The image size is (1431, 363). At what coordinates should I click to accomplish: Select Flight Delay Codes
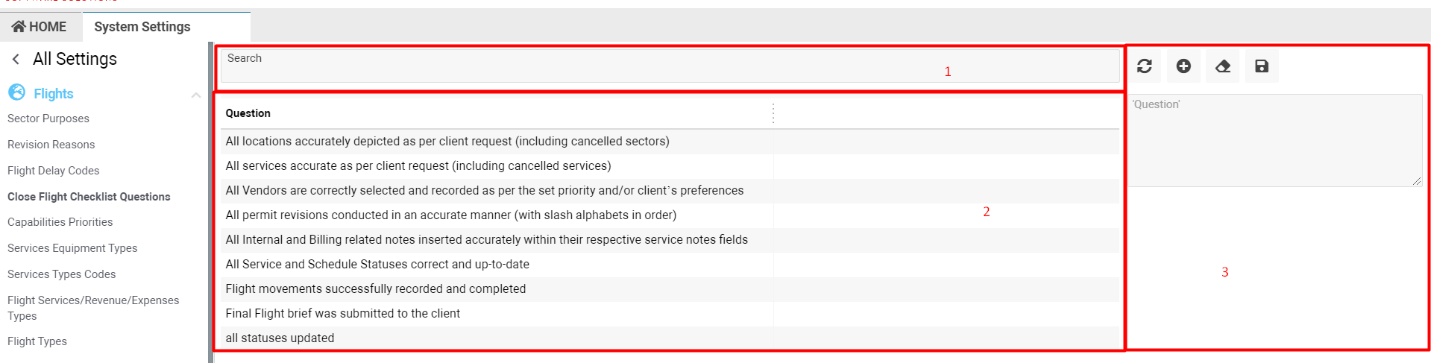(x=53, y=170)
